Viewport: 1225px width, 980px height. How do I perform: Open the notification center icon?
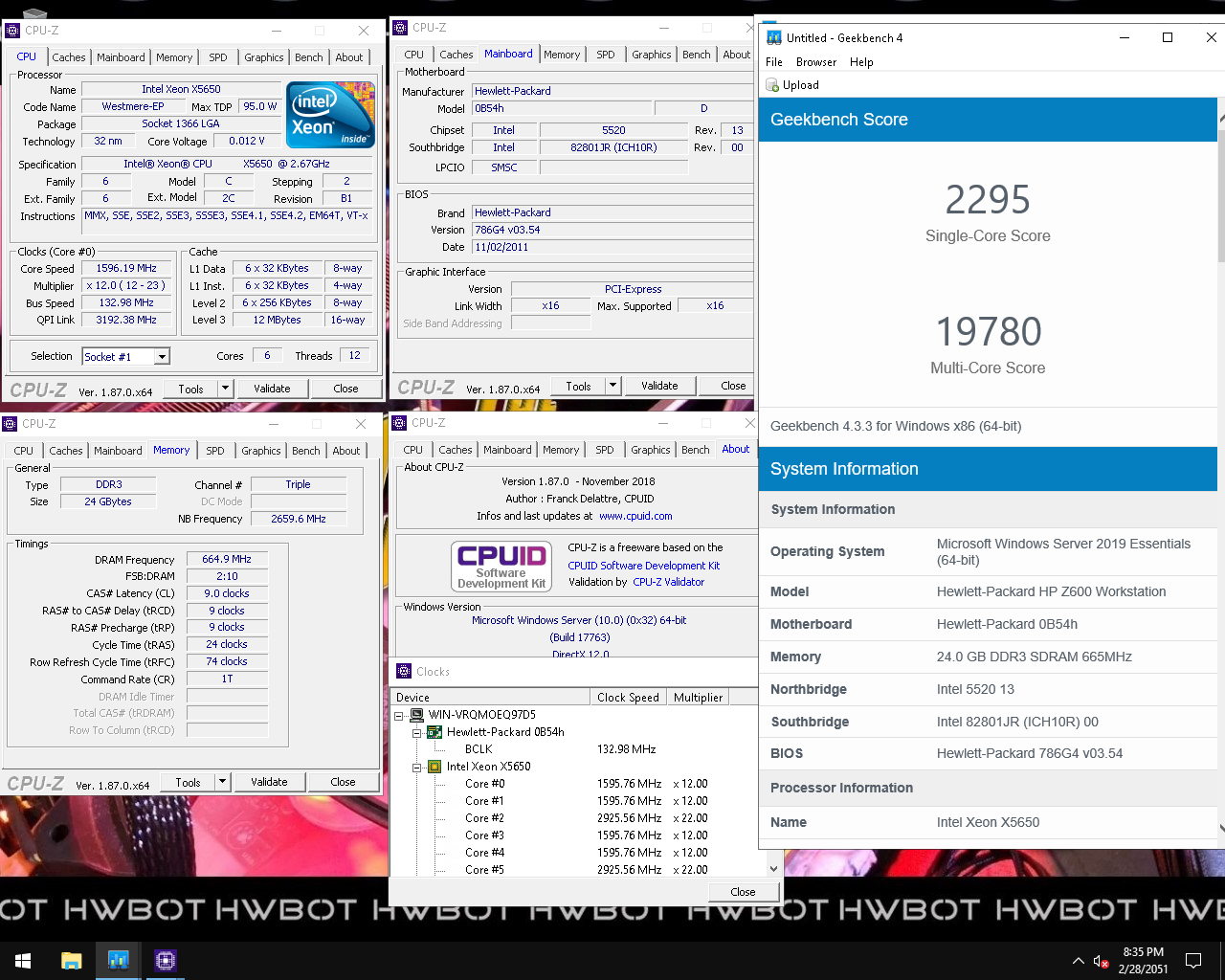click(x=1193, y=961)
